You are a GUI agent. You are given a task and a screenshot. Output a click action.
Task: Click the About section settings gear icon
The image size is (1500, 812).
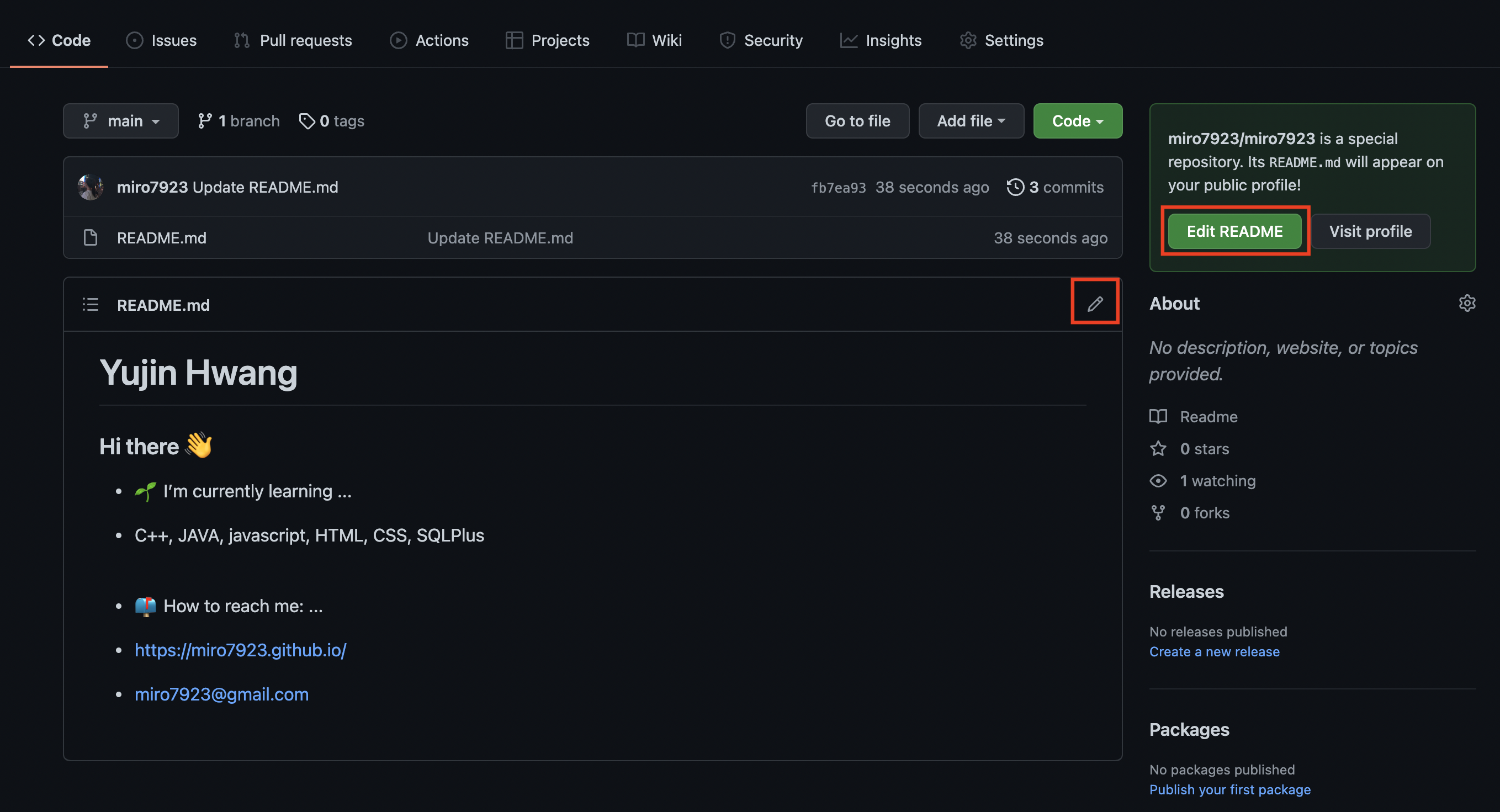(1467, 303)
